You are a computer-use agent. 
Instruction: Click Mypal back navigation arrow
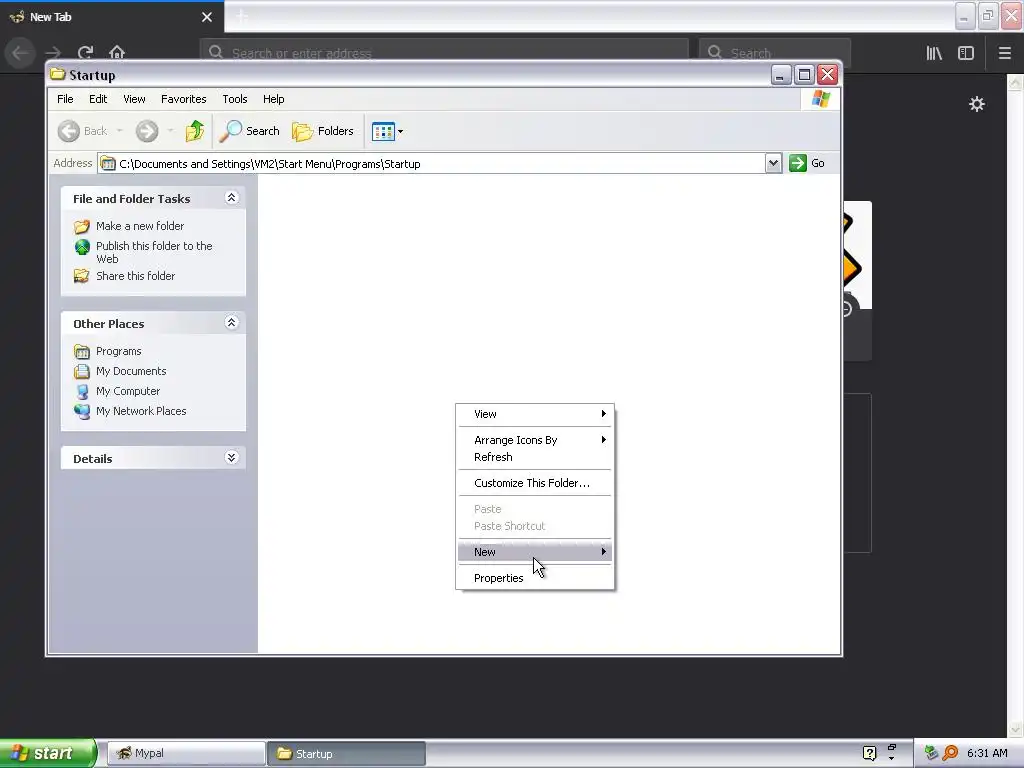(20, 52)
